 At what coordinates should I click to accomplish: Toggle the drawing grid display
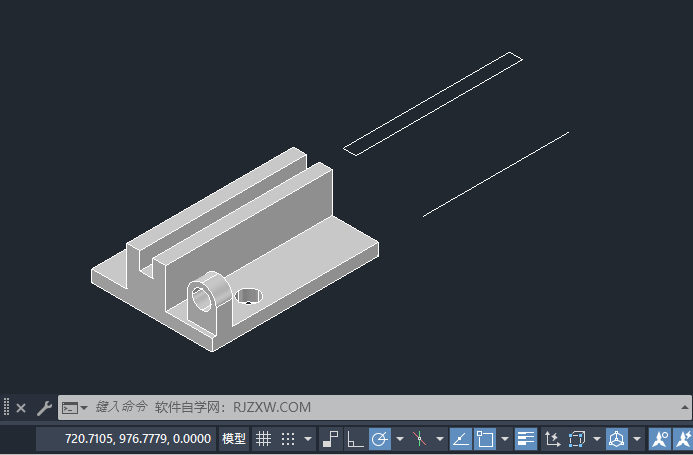point(264,439)
